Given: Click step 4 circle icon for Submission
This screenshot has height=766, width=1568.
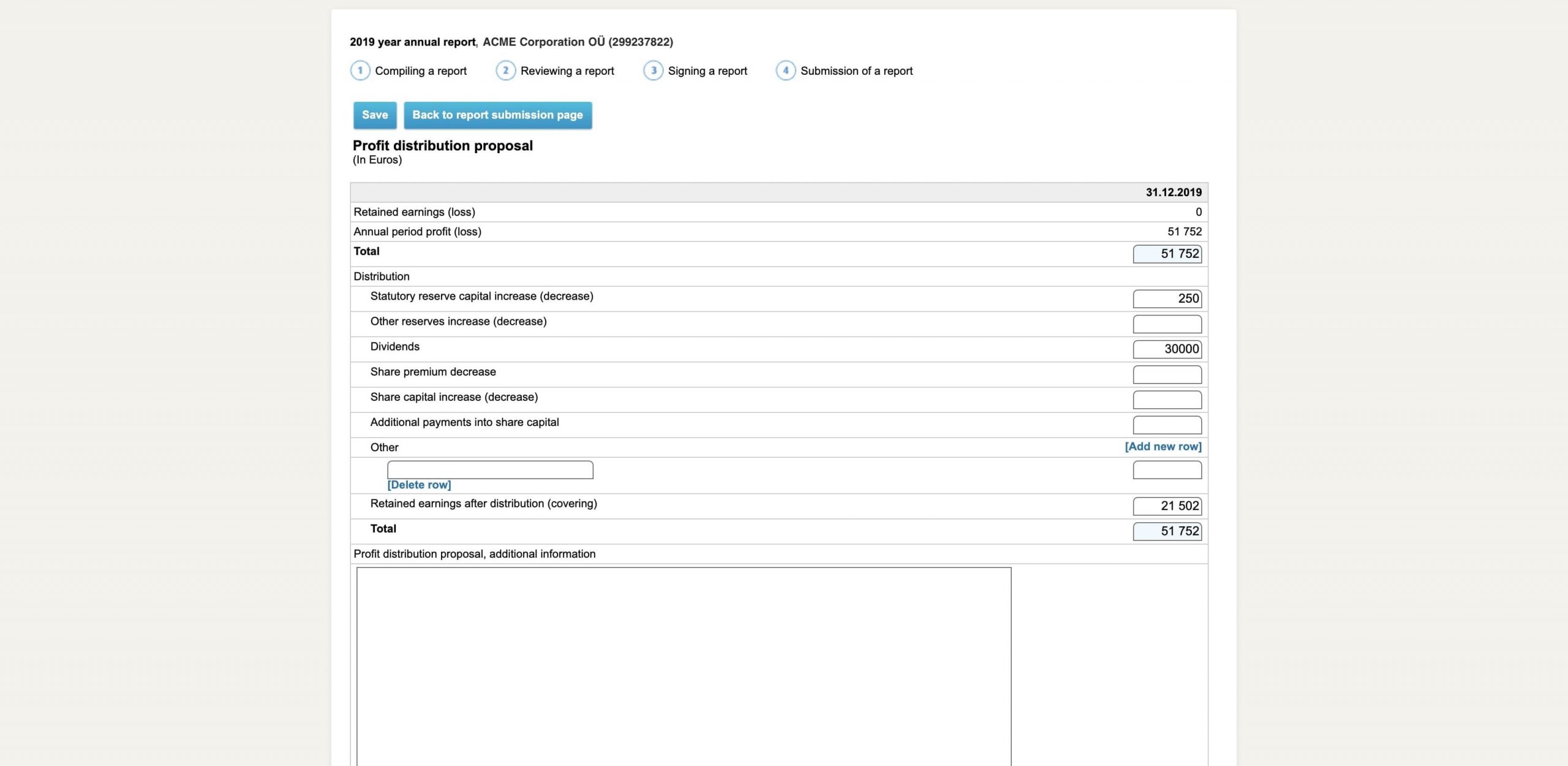Looking at the screenshot, I should tap(785, 70).
